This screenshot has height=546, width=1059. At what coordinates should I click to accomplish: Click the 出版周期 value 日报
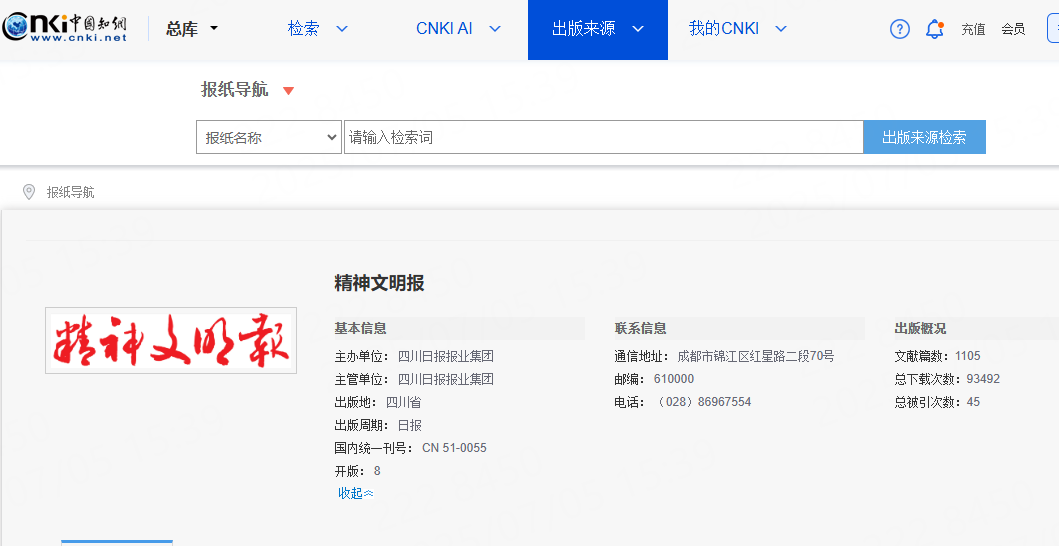tap(409, 425)
